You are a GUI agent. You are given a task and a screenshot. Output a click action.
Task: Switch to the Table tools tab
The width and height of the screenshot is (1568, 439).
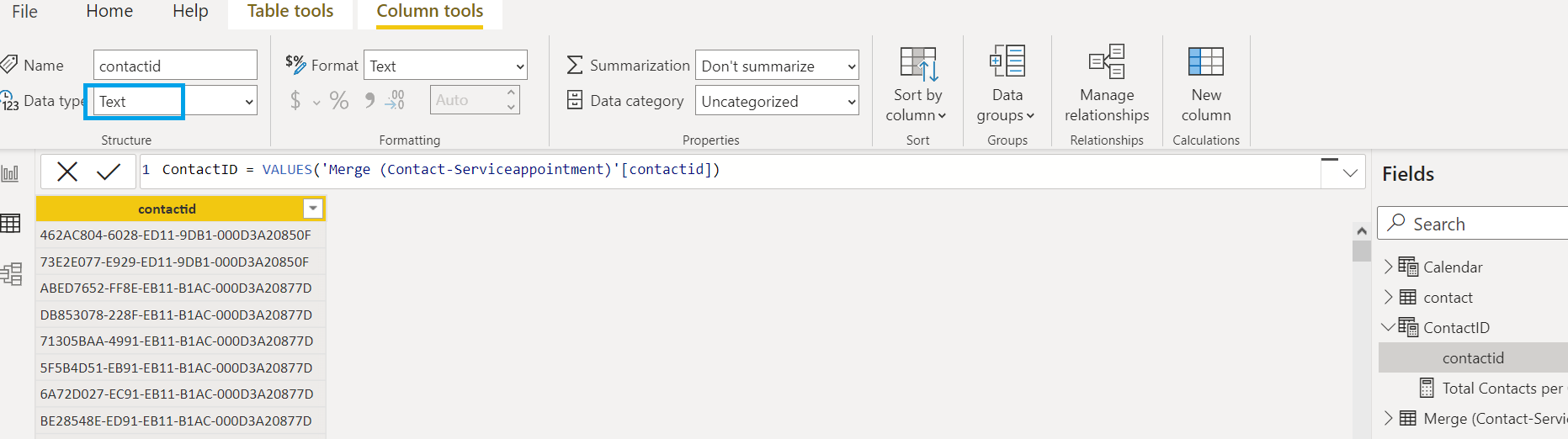pyautogui.click(x=290, y=11)
